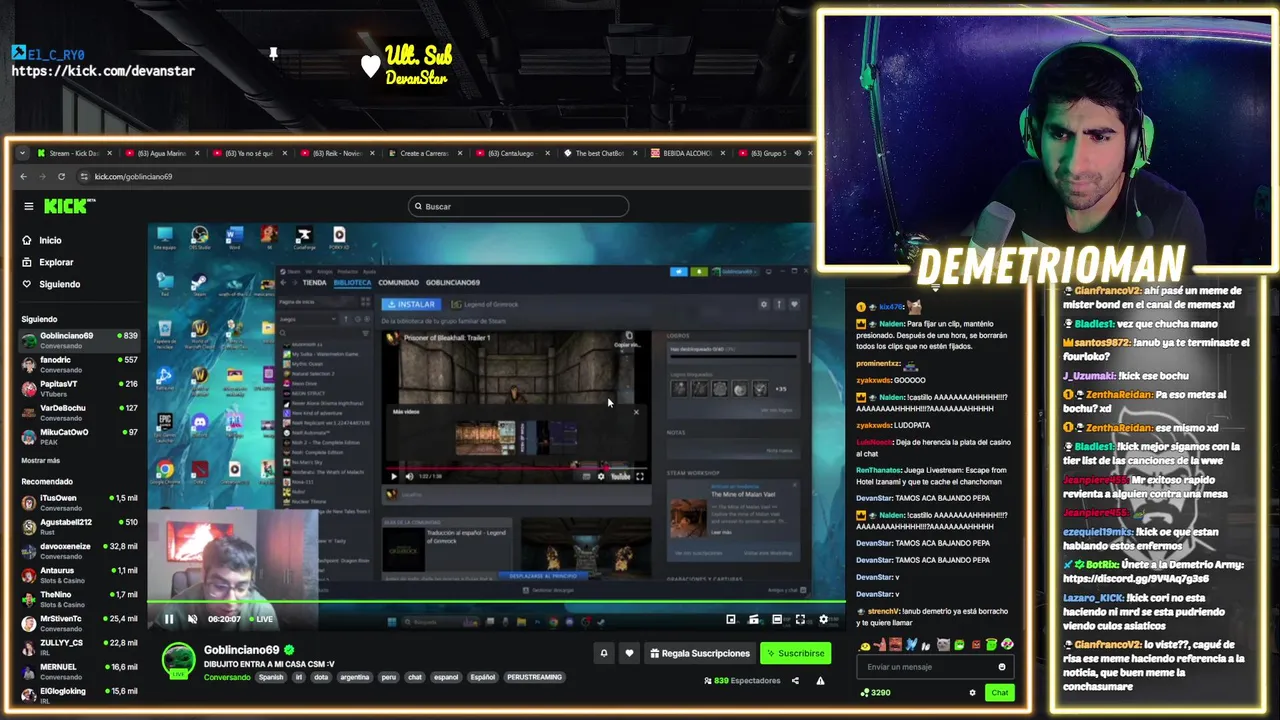Pause the Kick stream player
The height and width of the screenshot is (720, 1280).
tap(169, 619)
